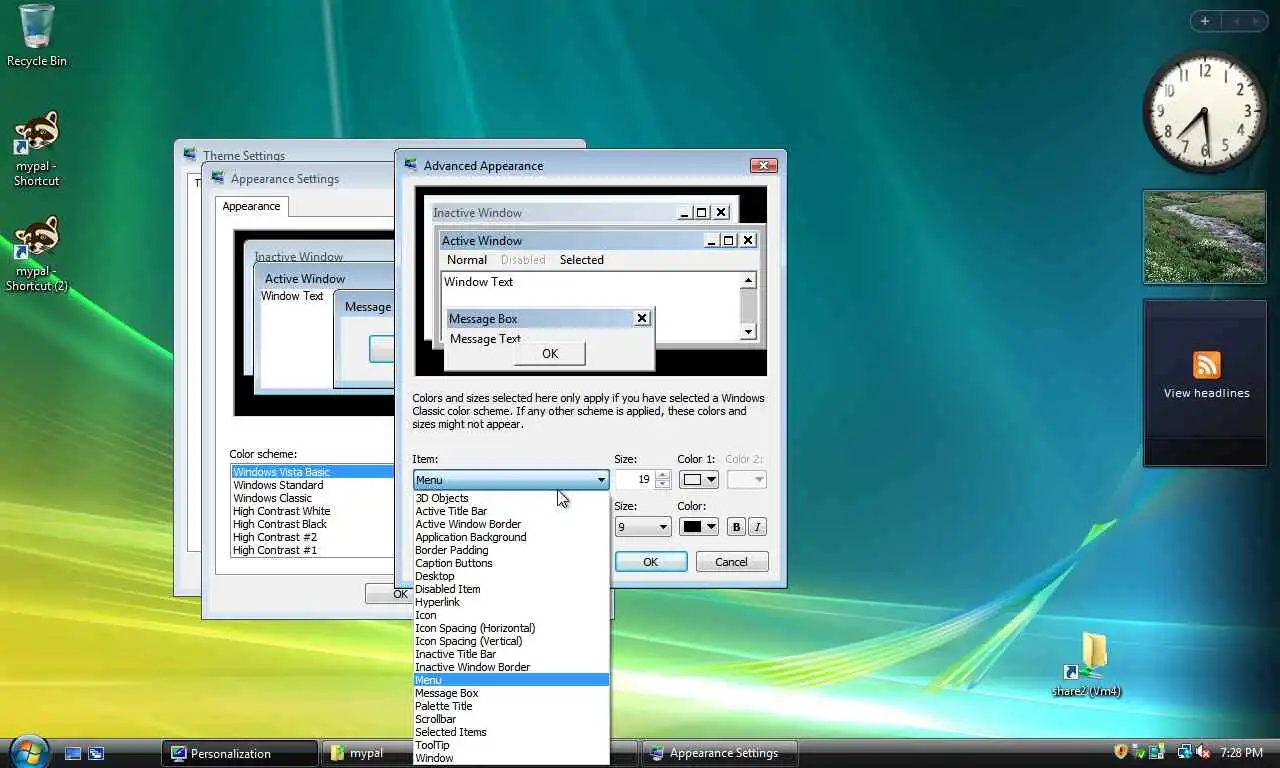Choose Caption Buttons from the Item list
The image size is (1280, 768).
pos(511,563)
